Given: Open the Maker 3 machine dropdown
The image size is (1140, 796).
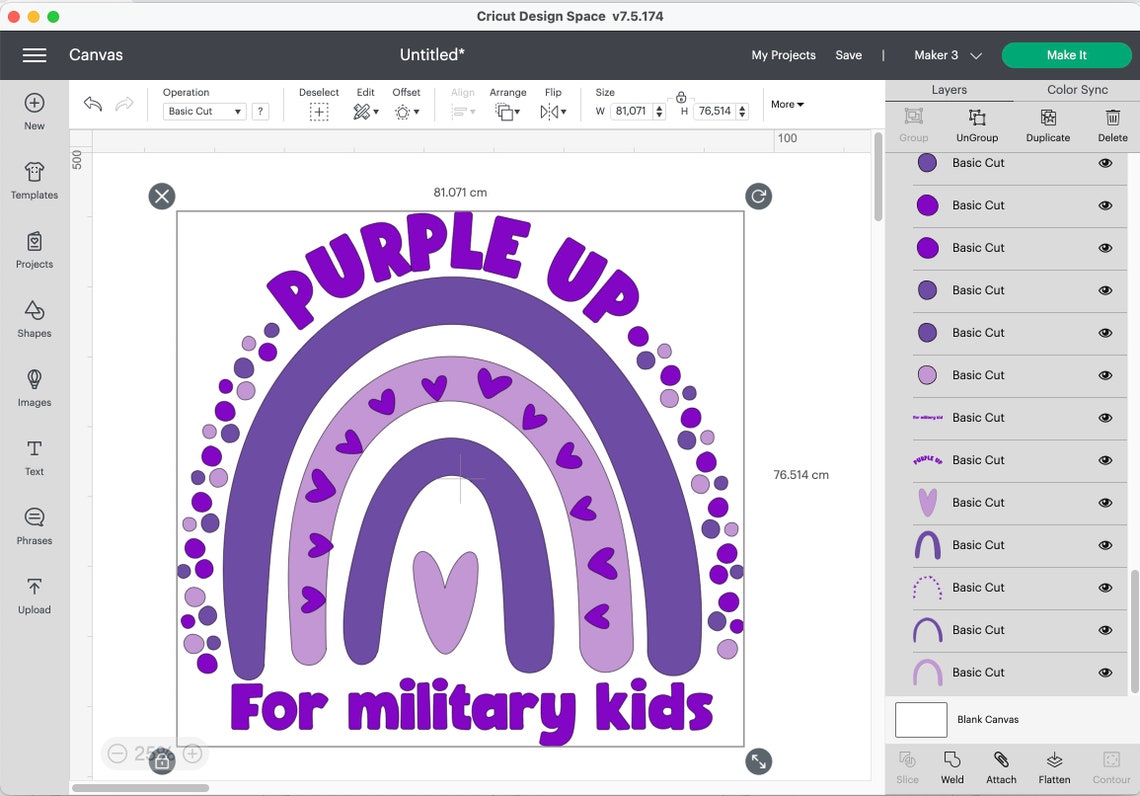Looking at the screenshot, I should pyautogui.click(x=944, y=55).
